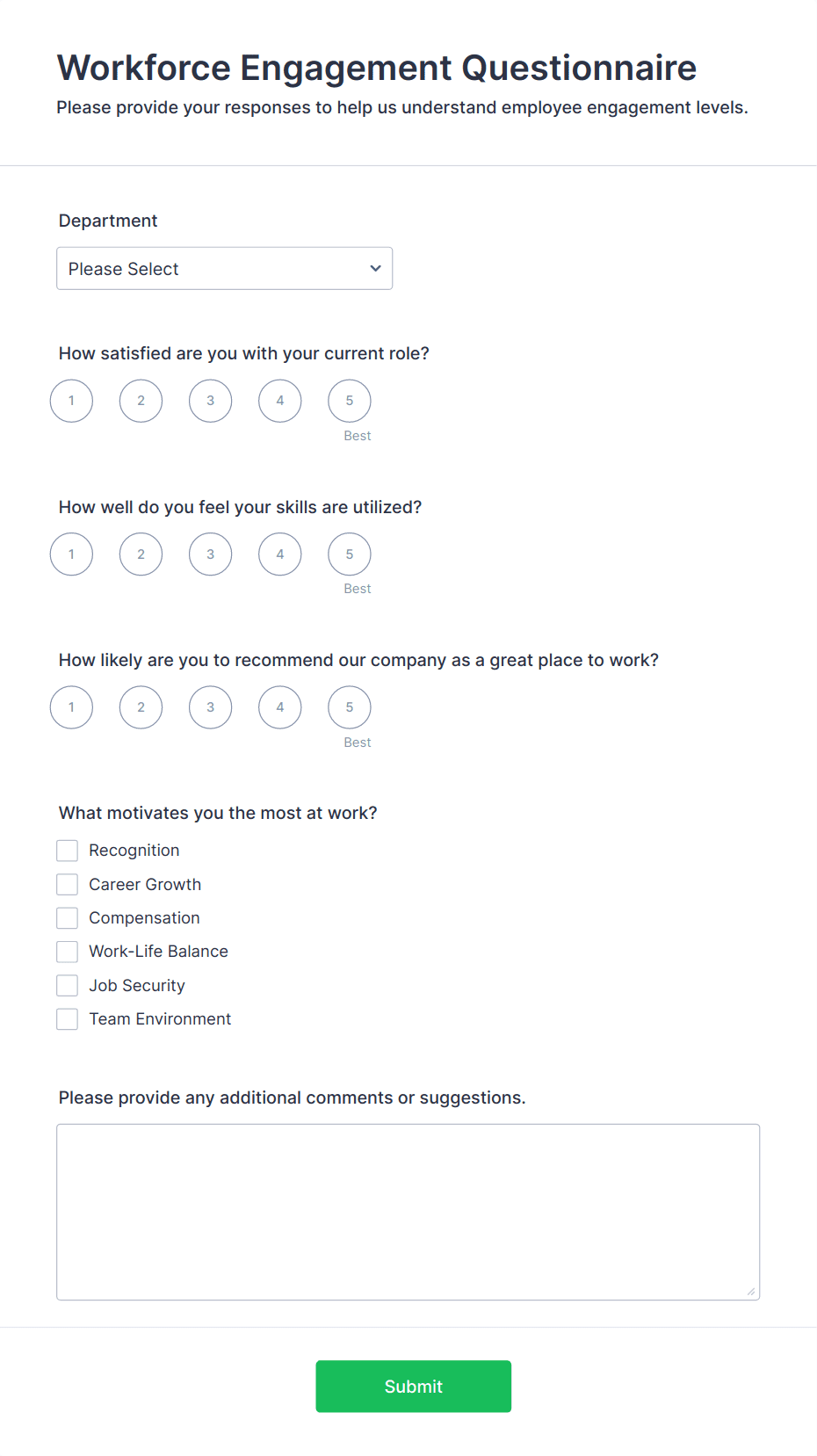The width and height of the screenshot is (817, 1456).
Task: Open the Department dropdown
Action: (224, 268)
